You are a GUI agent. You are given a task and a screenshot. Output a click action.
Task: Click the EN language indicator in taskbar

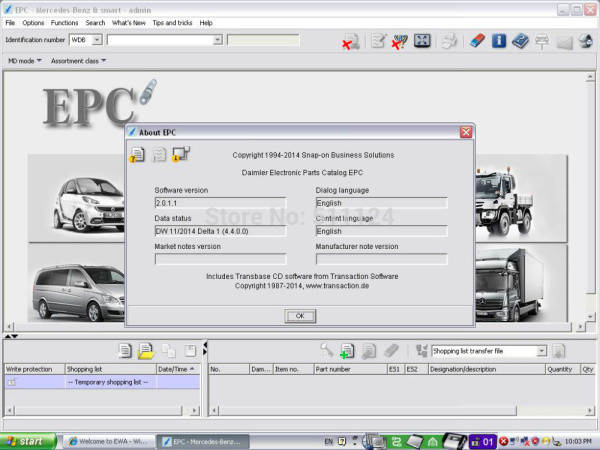point(328,441)
